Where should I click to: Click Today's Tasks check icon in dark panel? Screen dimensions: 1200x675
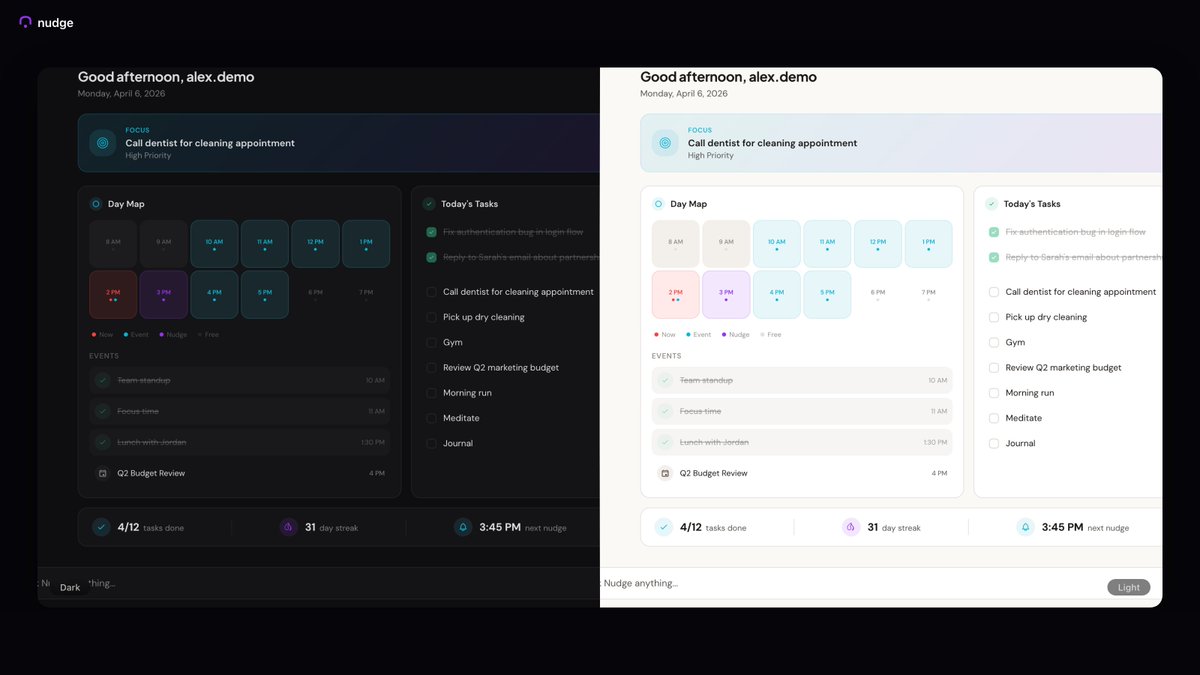(x=429, y=204)
